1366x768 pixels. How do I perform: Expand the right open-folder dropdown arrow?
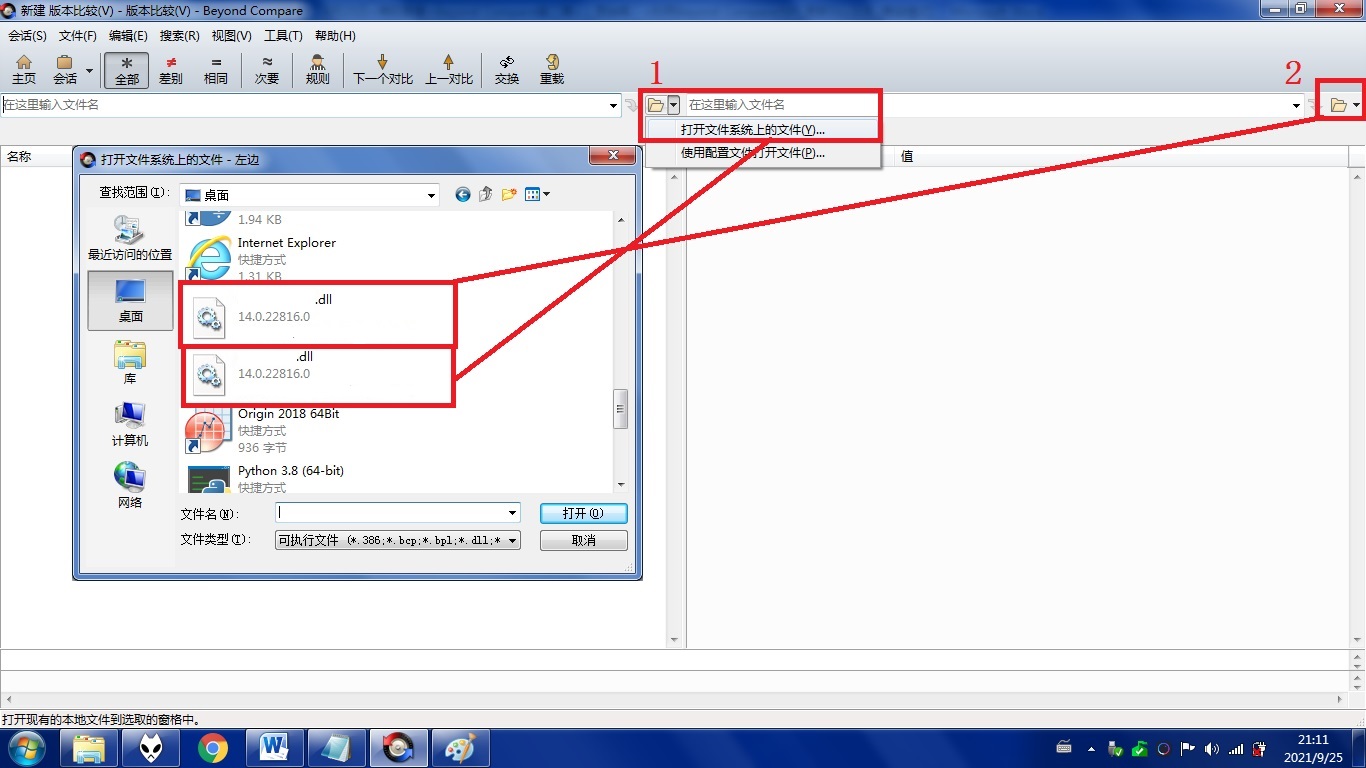click(1356, 105)
